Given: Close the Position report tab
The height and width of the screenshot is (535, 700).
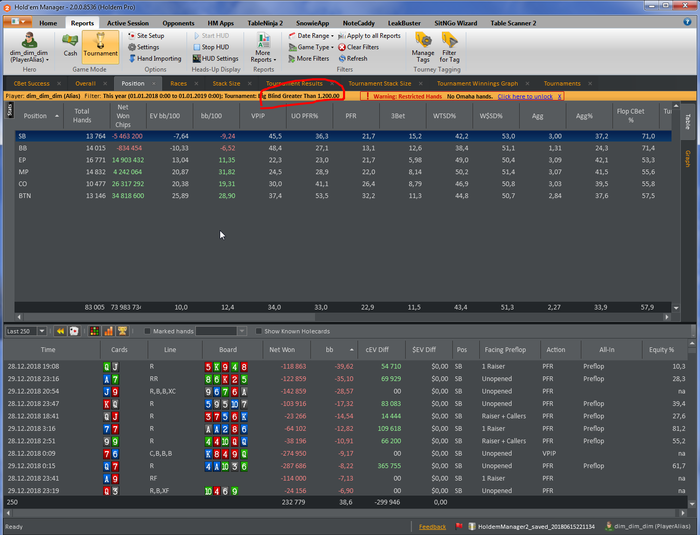Looking at the screenshot, I should pos(154,84).
